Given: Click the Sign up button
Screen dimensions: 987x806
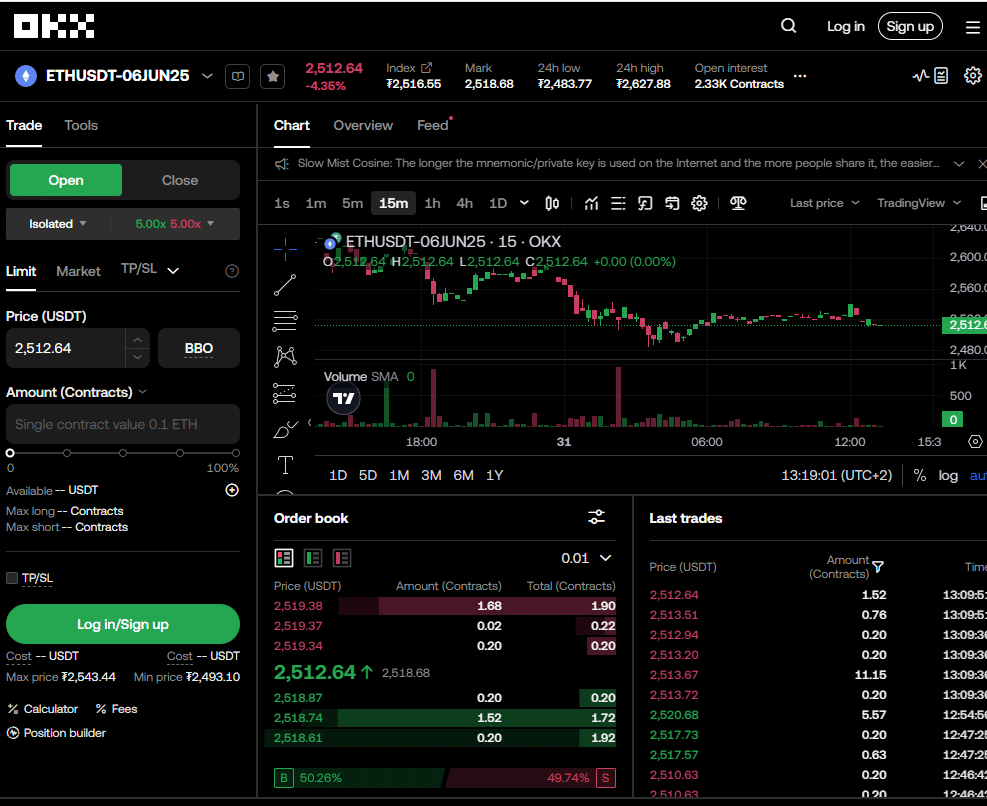Looking at the screenshot, I should [910, 26].
